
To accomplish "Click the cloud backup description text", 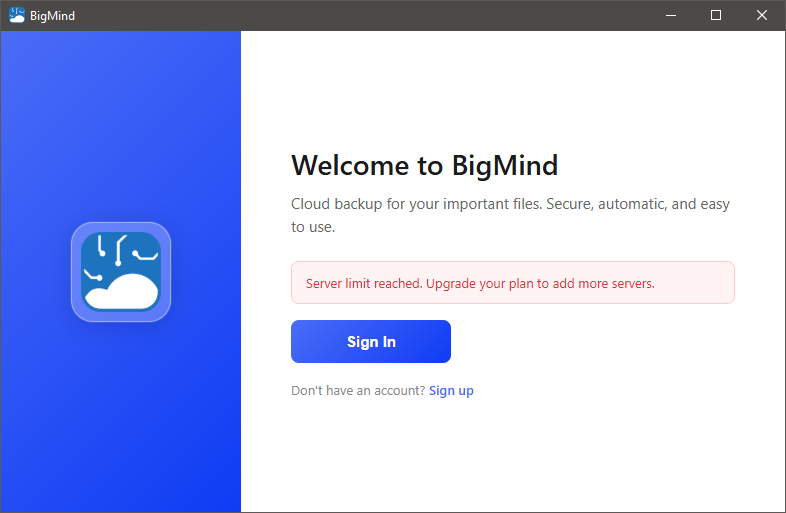I will click(x=510, y=215).
